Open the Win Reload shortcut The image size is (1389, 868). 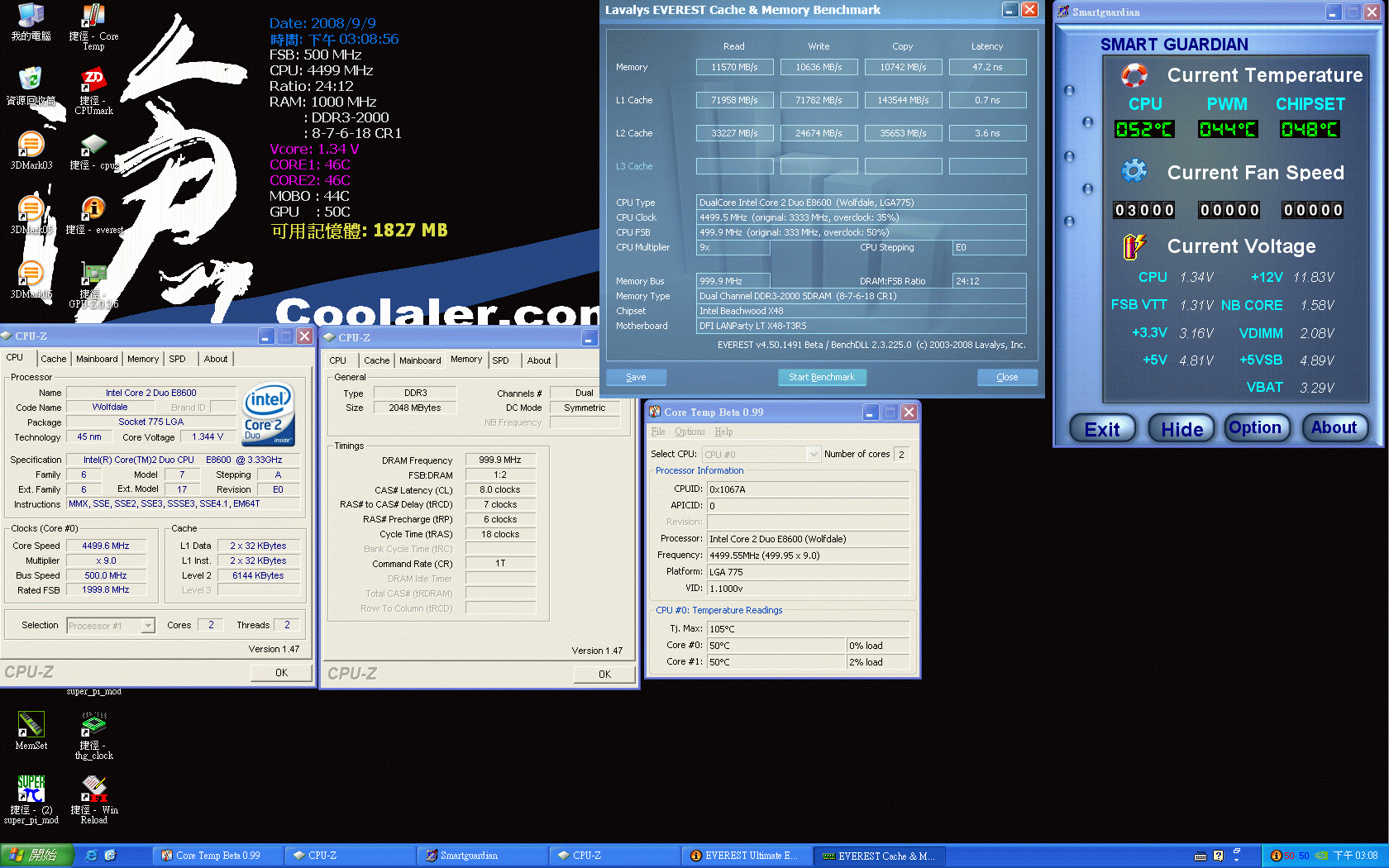click(x=93, y=800)
